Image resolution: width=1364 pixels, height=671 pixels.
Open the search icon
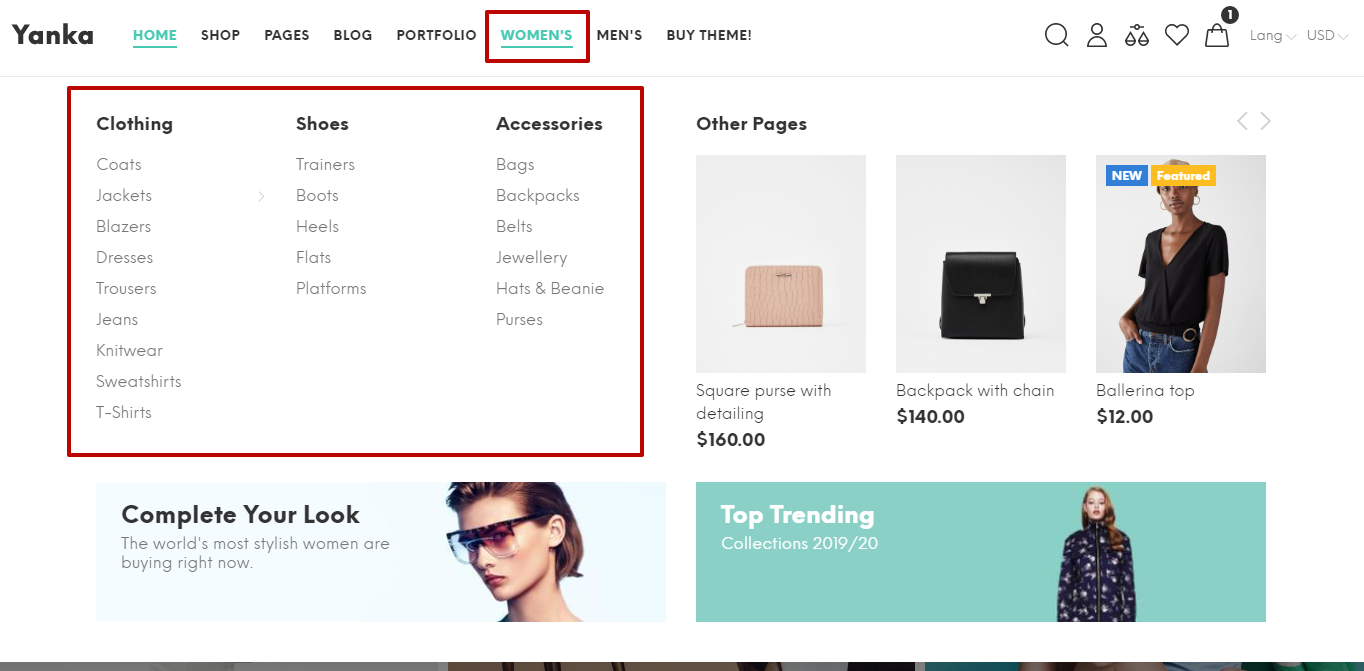(1056, 35)
